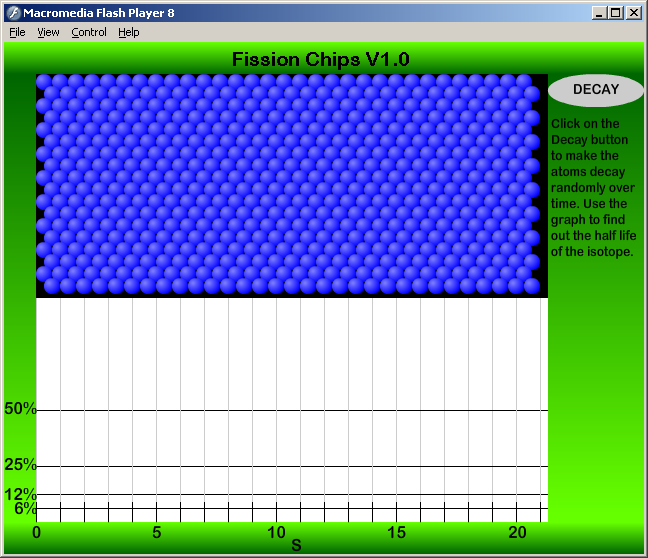Screen dimensions: 648x558
Task: Click the Flash Player icon in title bar
Action: [x=14, y=13]
